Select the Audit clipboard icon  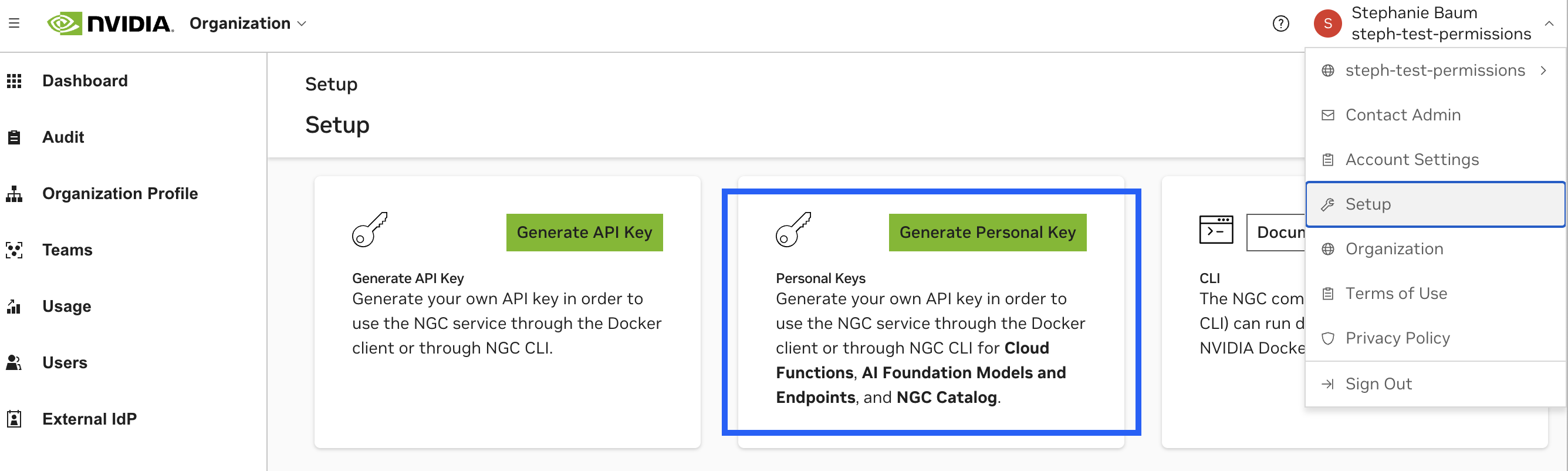click(14, 136)
